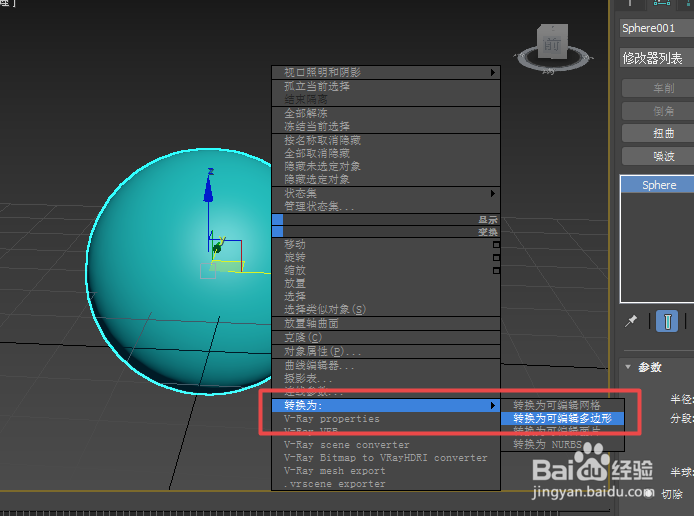Choose 放置轴曲面 entry
Viewport: 694px width, 516px height.
[386, 323]
